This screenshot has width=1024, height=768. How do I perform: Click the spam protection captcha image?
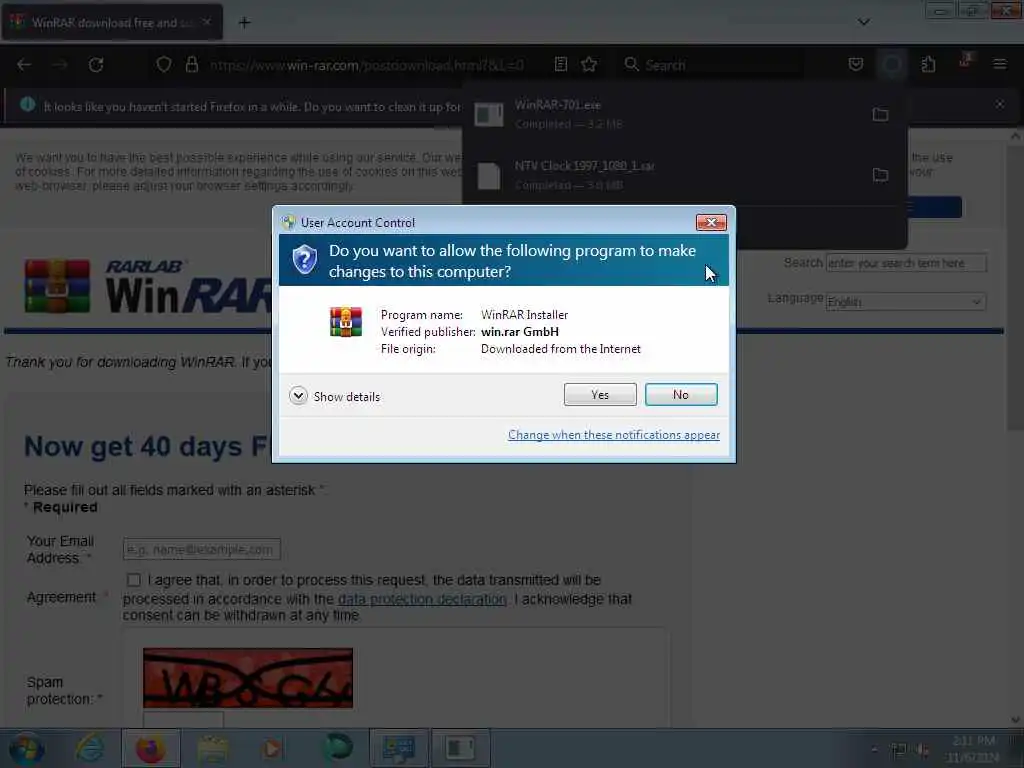coord(248,678)
